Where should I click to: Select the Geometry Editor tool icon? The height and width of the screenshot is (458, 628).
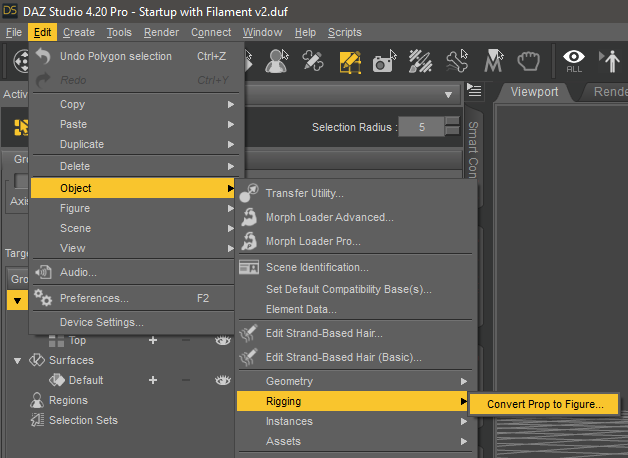pos(350,62)
